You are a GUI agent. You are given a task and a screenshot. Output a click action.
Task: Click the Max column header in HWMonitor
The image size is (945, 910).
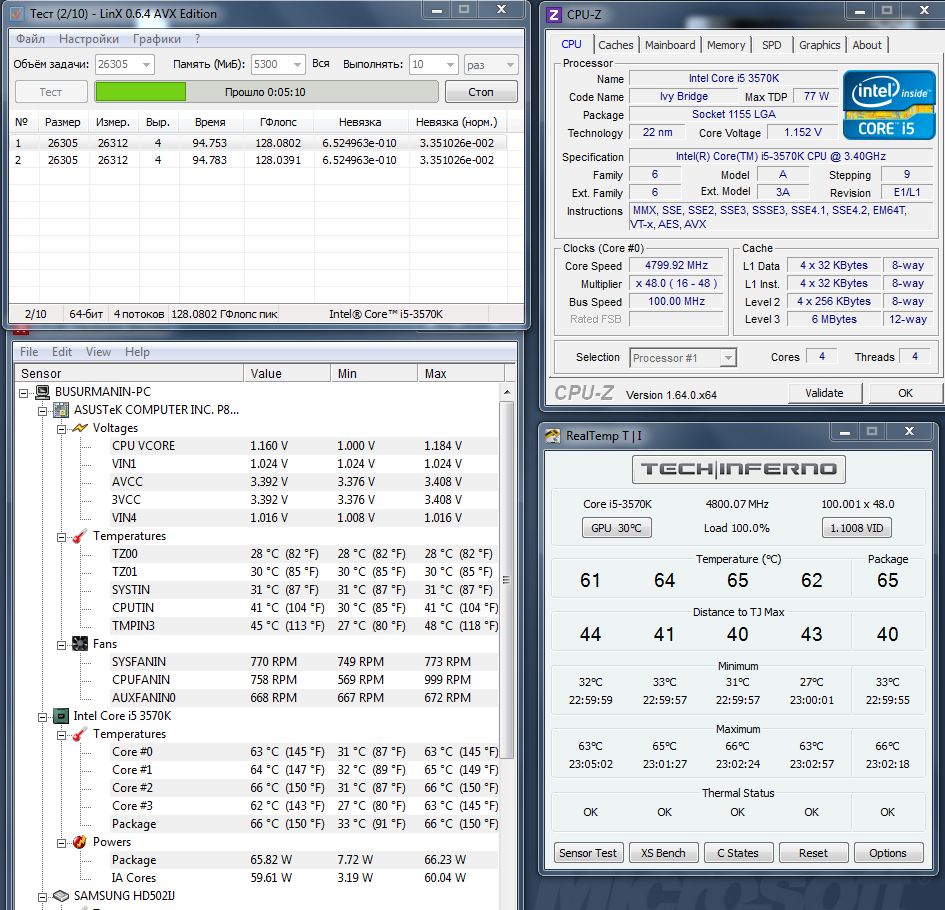tap(460, 373)
